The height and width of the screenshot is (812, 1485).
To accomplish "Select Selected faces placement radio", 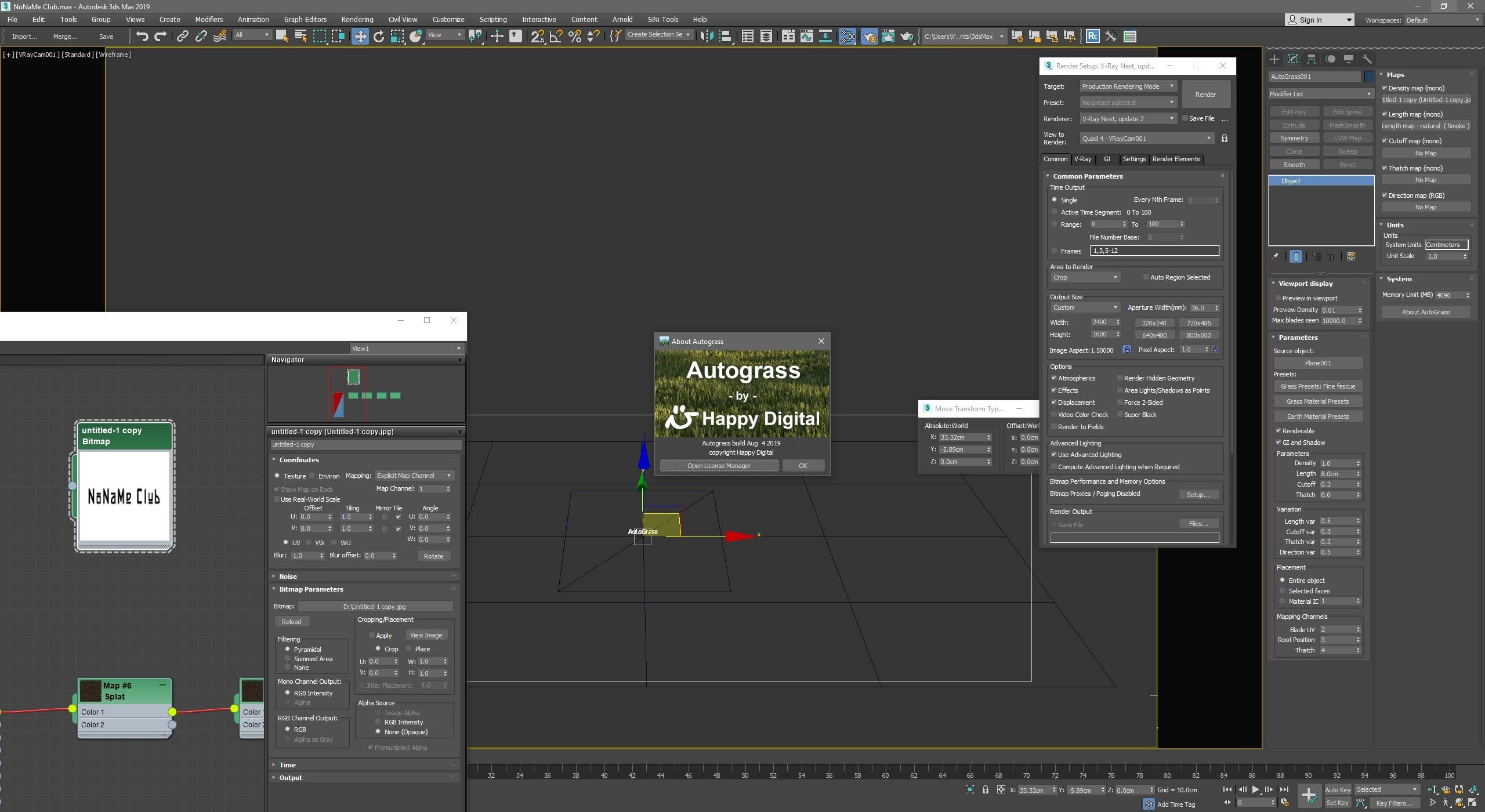I will [1283, 591].
